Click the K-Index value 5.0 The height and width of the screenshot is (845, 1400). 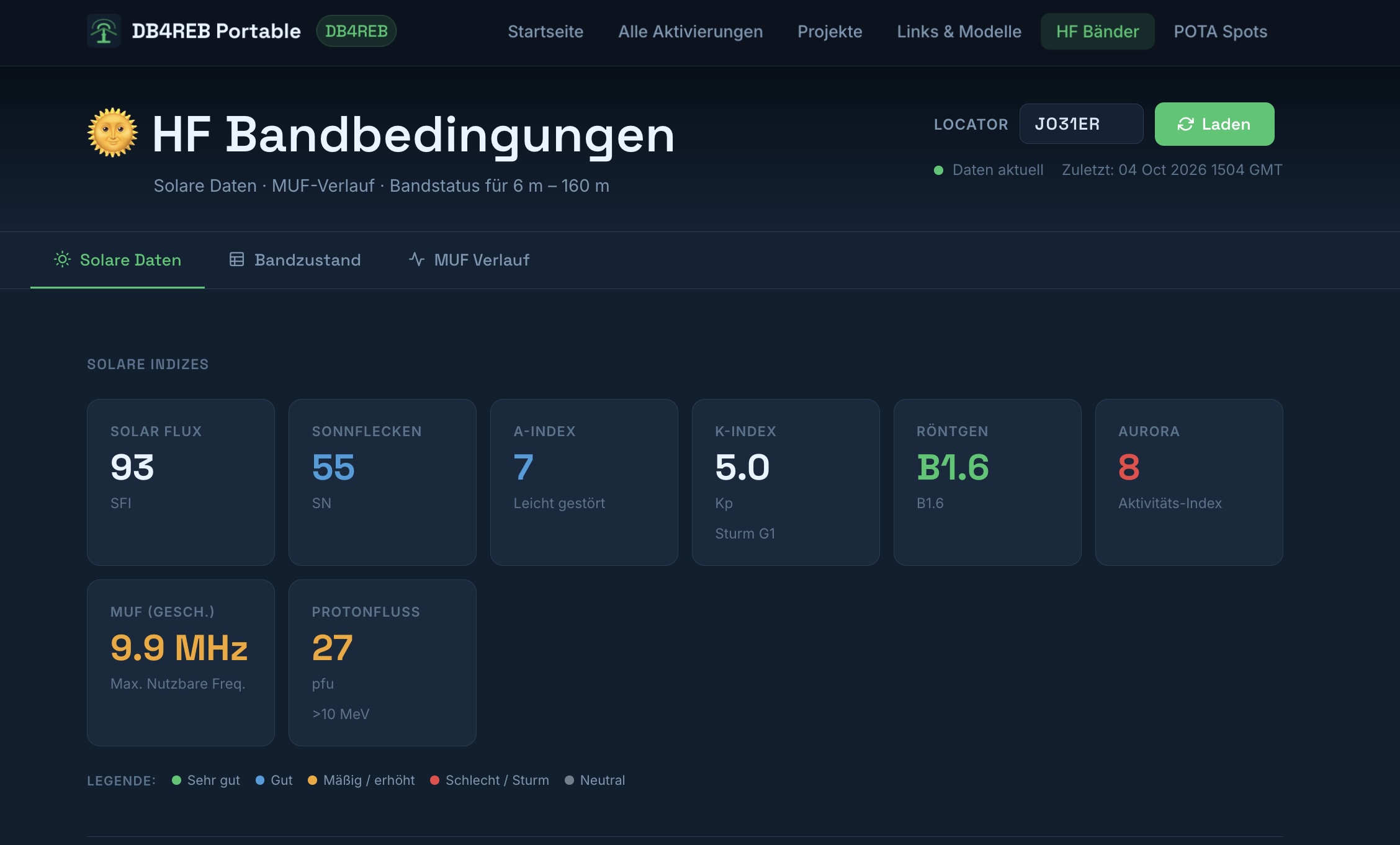click(x=742, y=467)
